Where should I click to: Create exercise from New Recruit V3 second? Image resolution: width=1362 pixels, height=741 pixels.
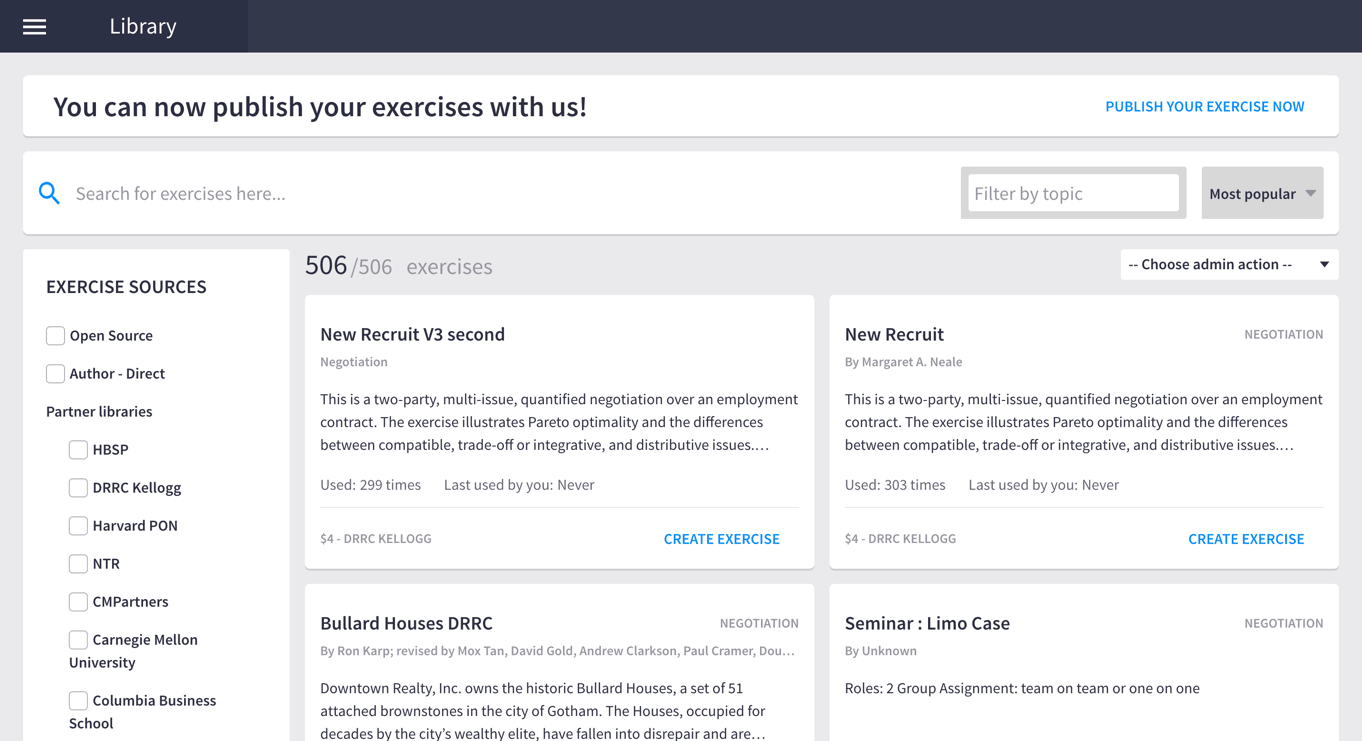pos(721,538)
